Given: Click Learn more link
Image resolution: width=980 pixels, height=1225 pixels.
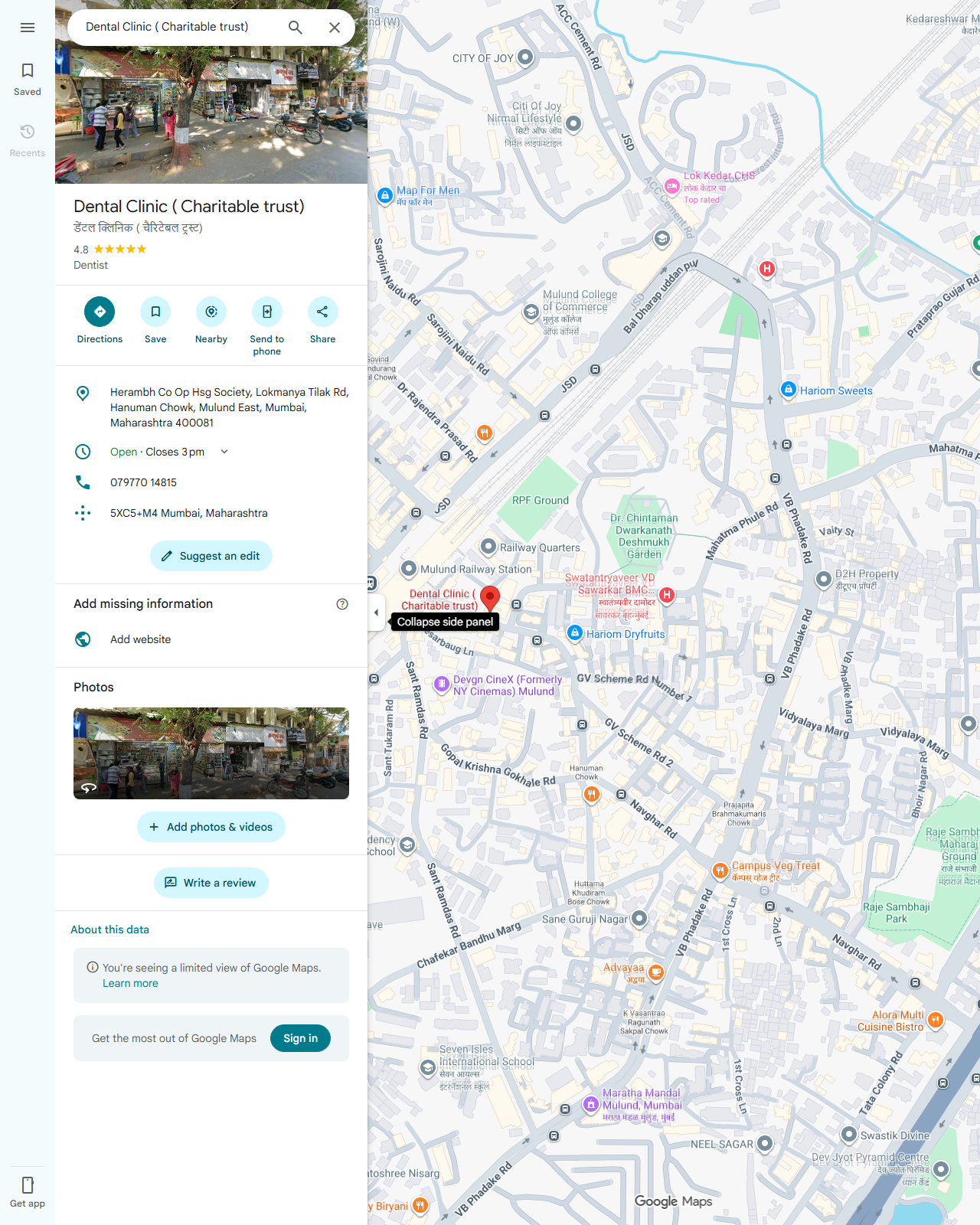Looking at the screenshot, I should coord(131,983).
